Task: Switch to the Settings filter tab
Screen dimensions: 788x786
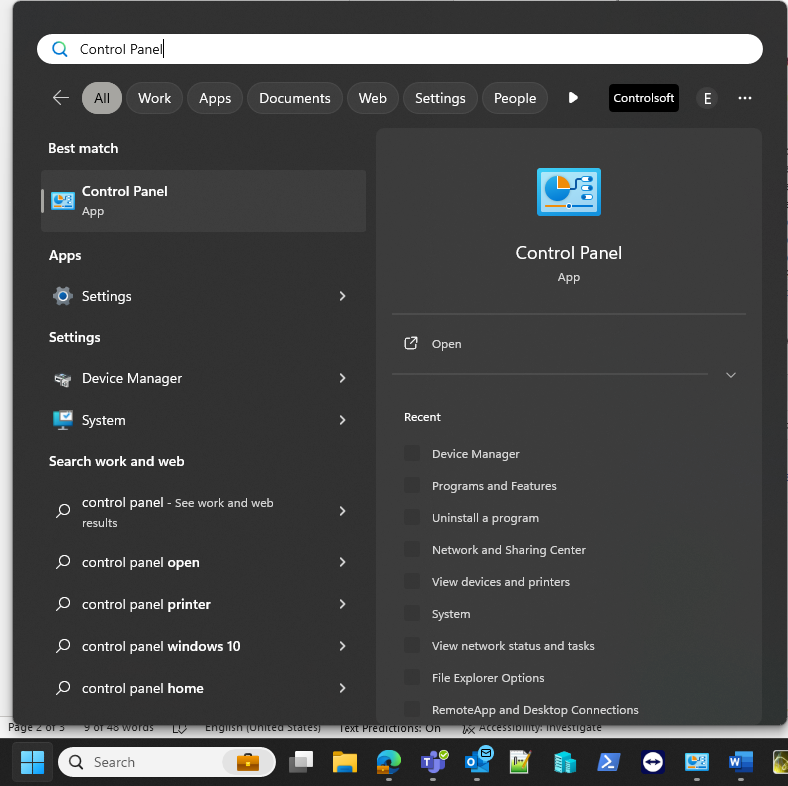Action: (x=440, y=98)
